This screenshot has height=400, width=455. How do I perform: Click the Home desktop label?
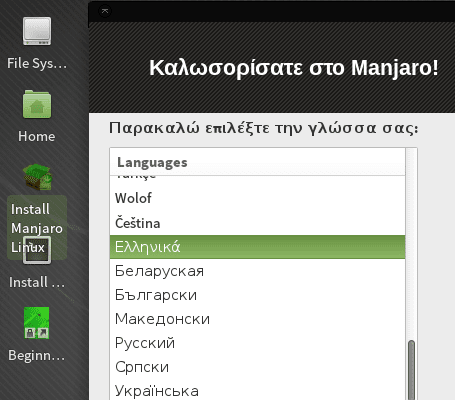(x=37, y=136)
